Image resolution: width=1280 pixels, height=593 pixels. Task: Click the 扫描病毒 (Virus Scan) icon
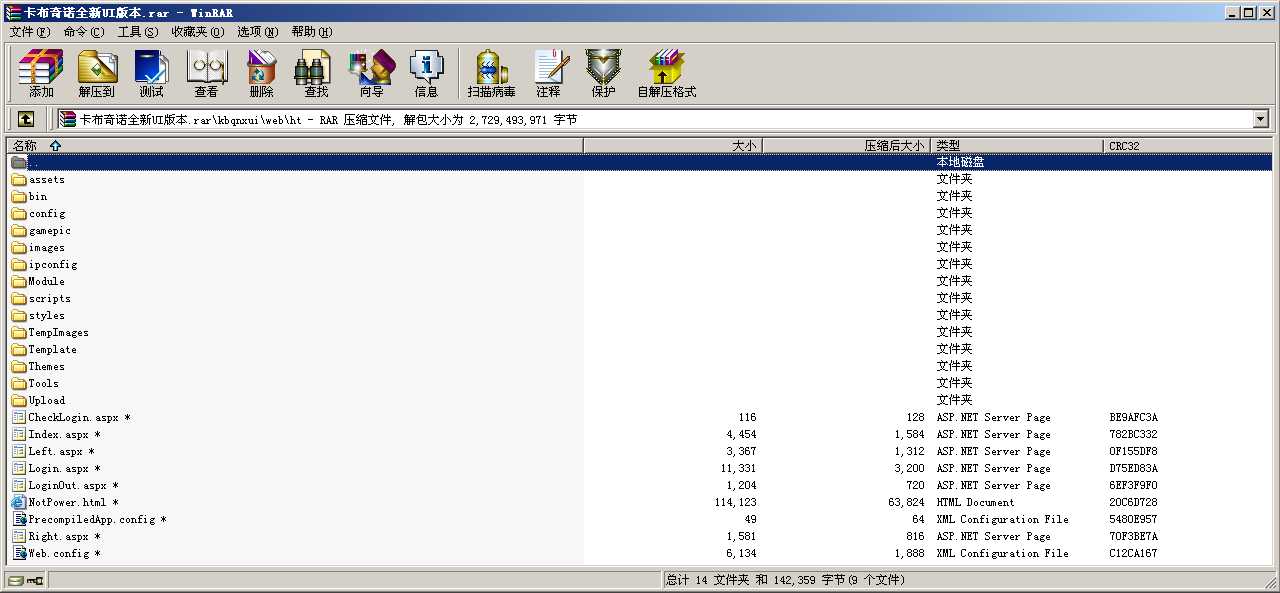(492, 74)
